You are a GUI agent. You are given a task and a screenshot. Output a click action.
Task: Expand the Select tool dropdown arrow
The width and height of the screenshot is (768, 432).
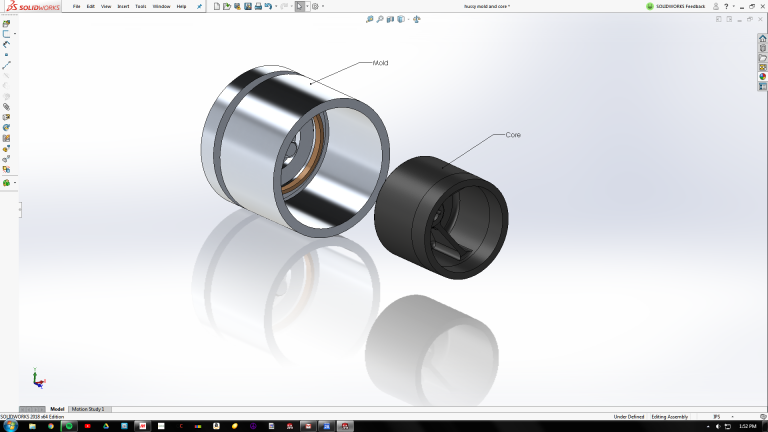tap(307, 6)
